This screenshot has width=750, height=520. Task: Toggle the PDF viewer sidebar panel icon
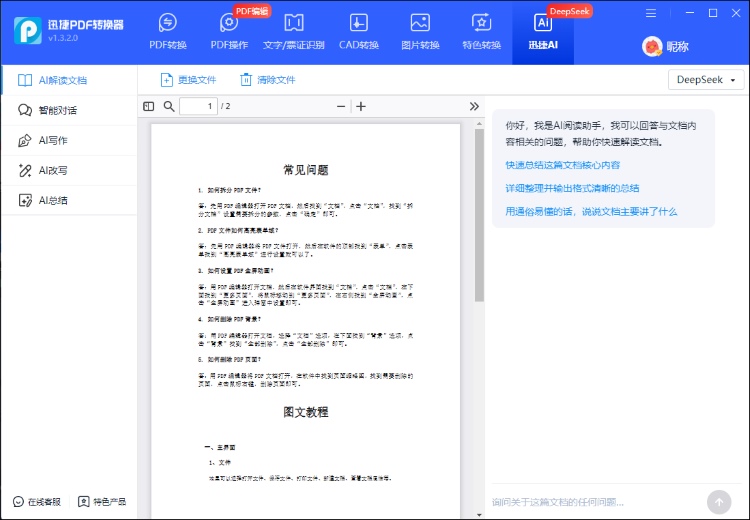[149, 106]
